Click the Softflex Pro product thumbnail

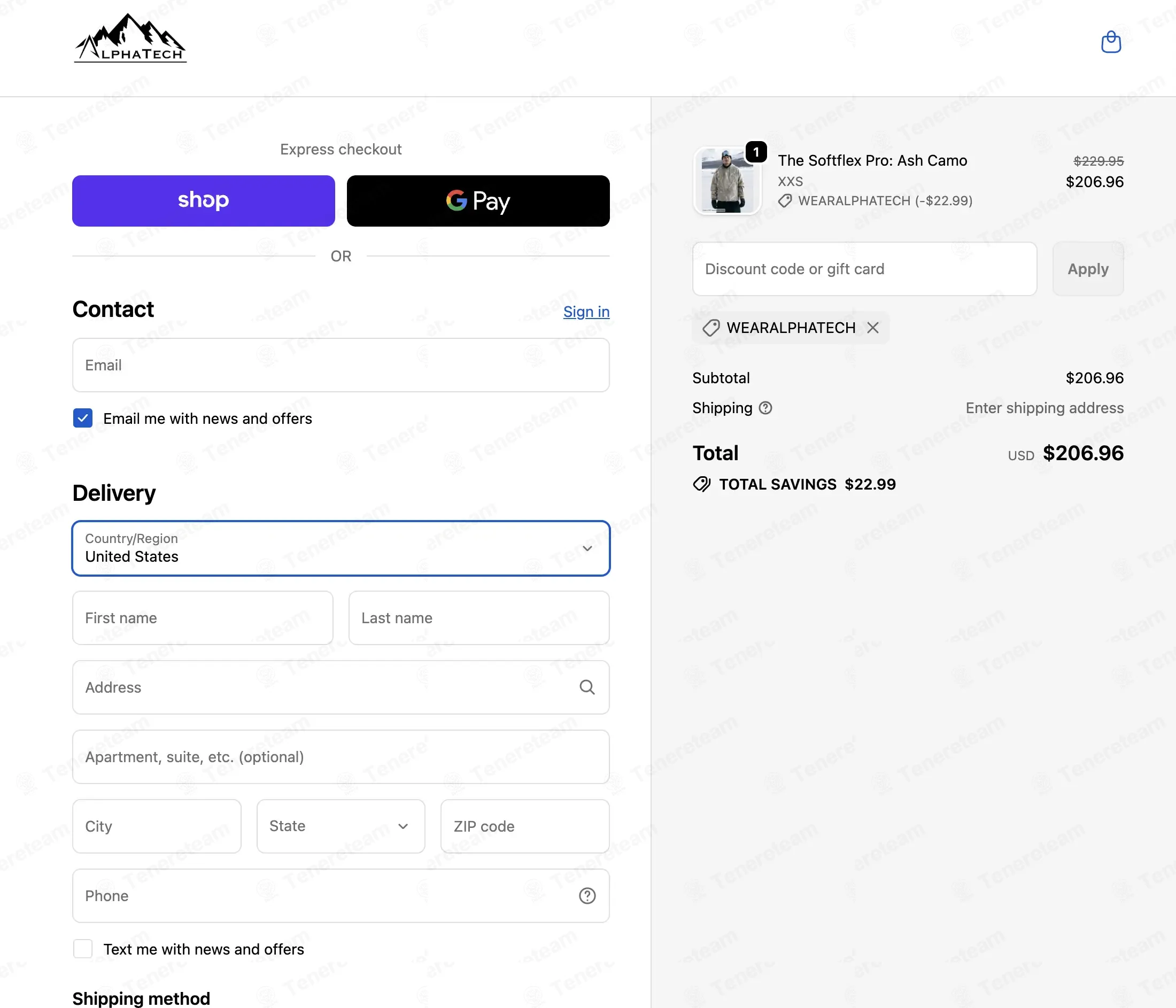tap(727, 181)
